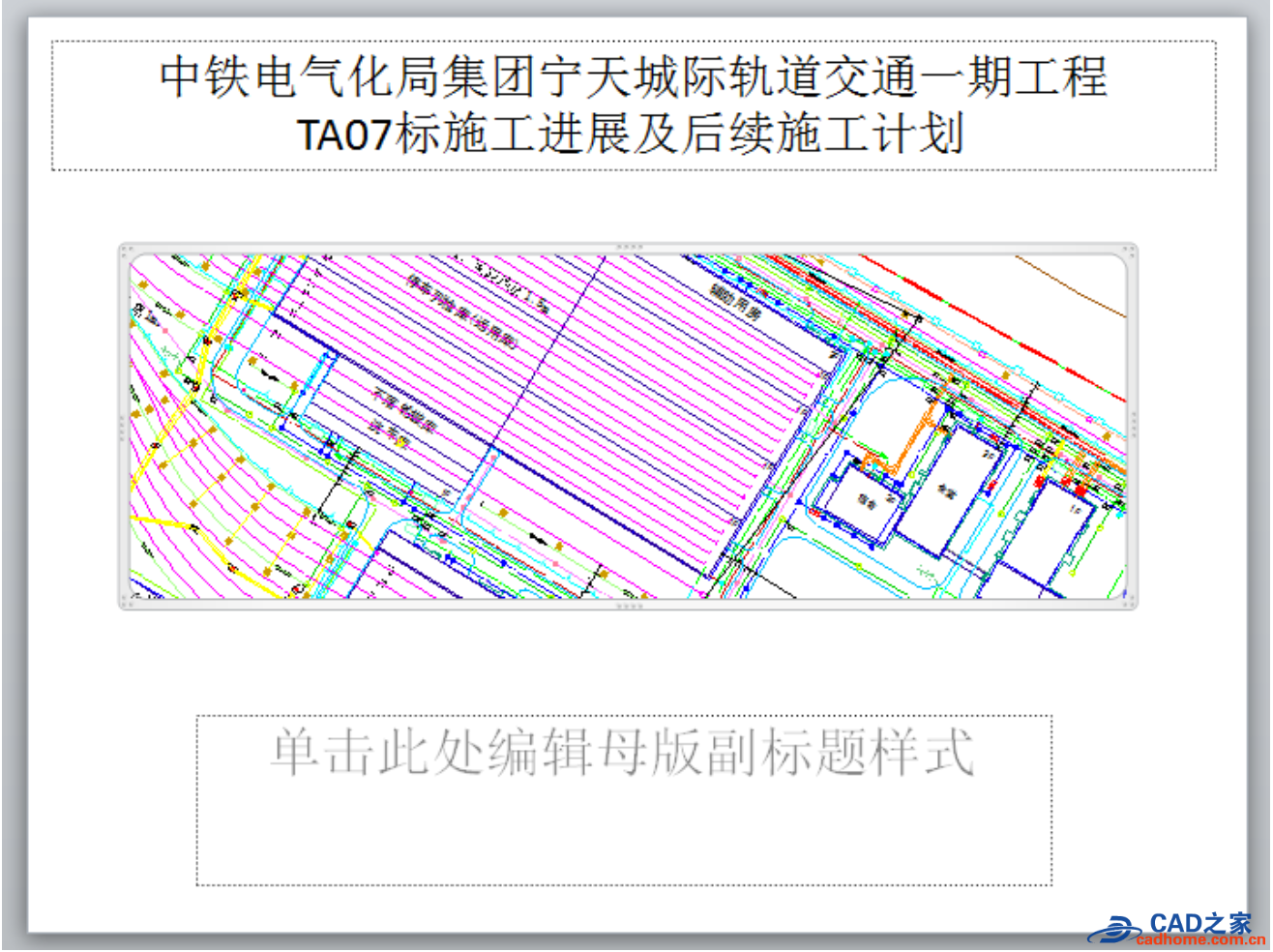Click the title line TA07标施工进展及后续施工计划
The image size is (1273, 952).
[631, 134]
